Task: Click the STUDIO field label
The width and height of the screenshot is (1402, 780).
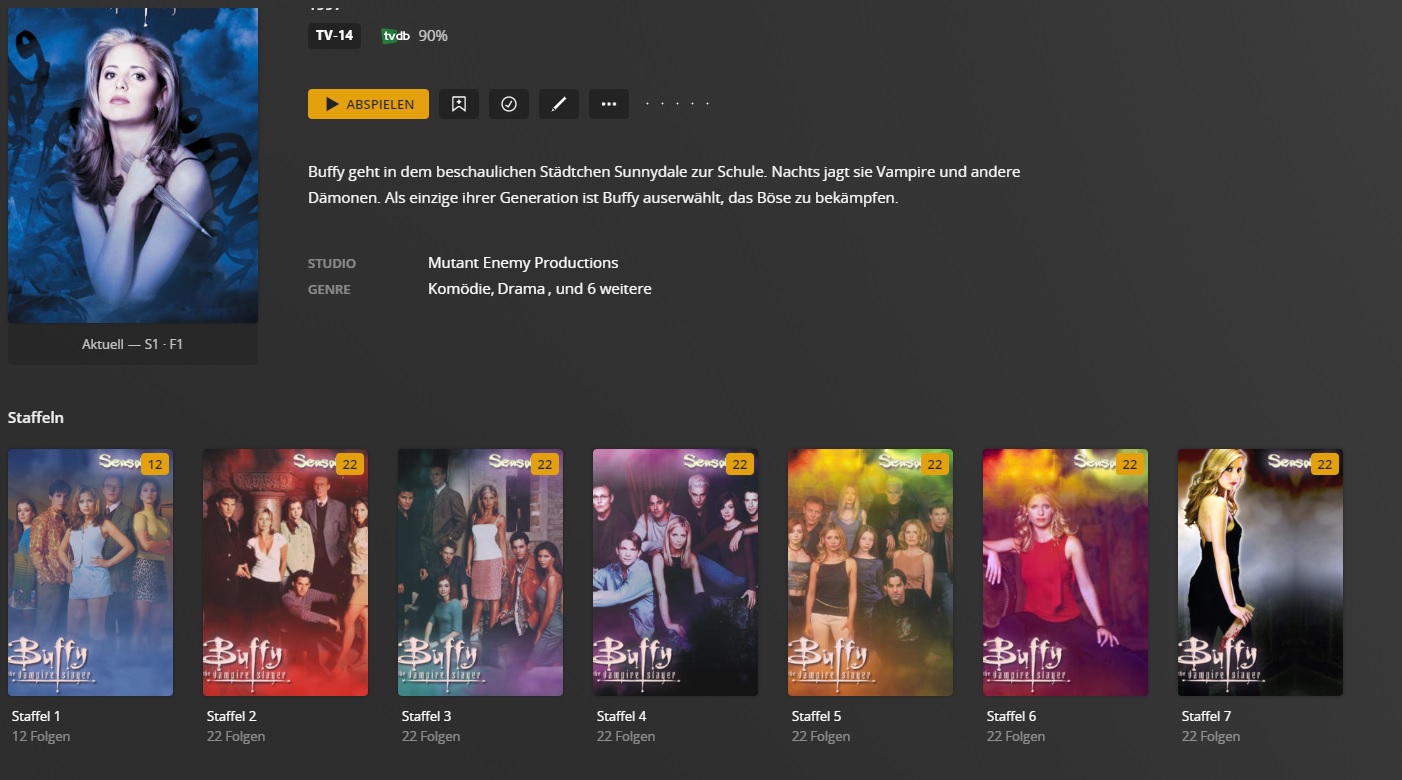Action: (x=332, y=264)
